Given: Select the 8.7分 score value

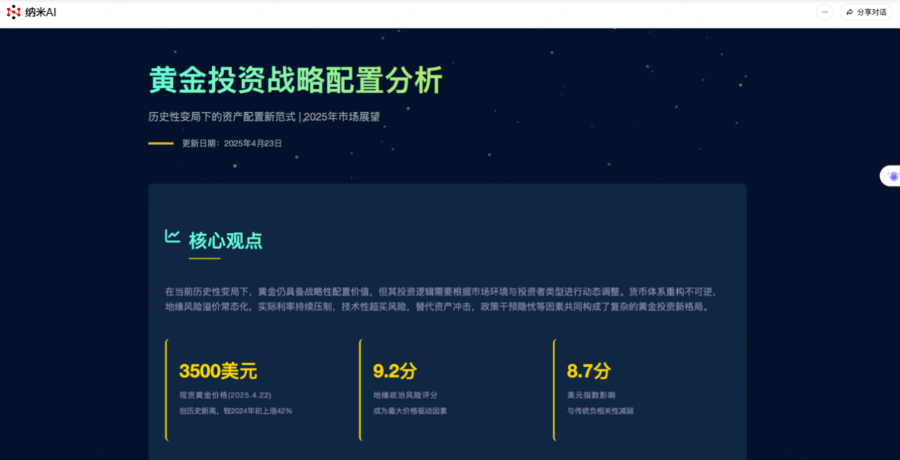Looking at the screenshot, I should [x=588, y=371].
